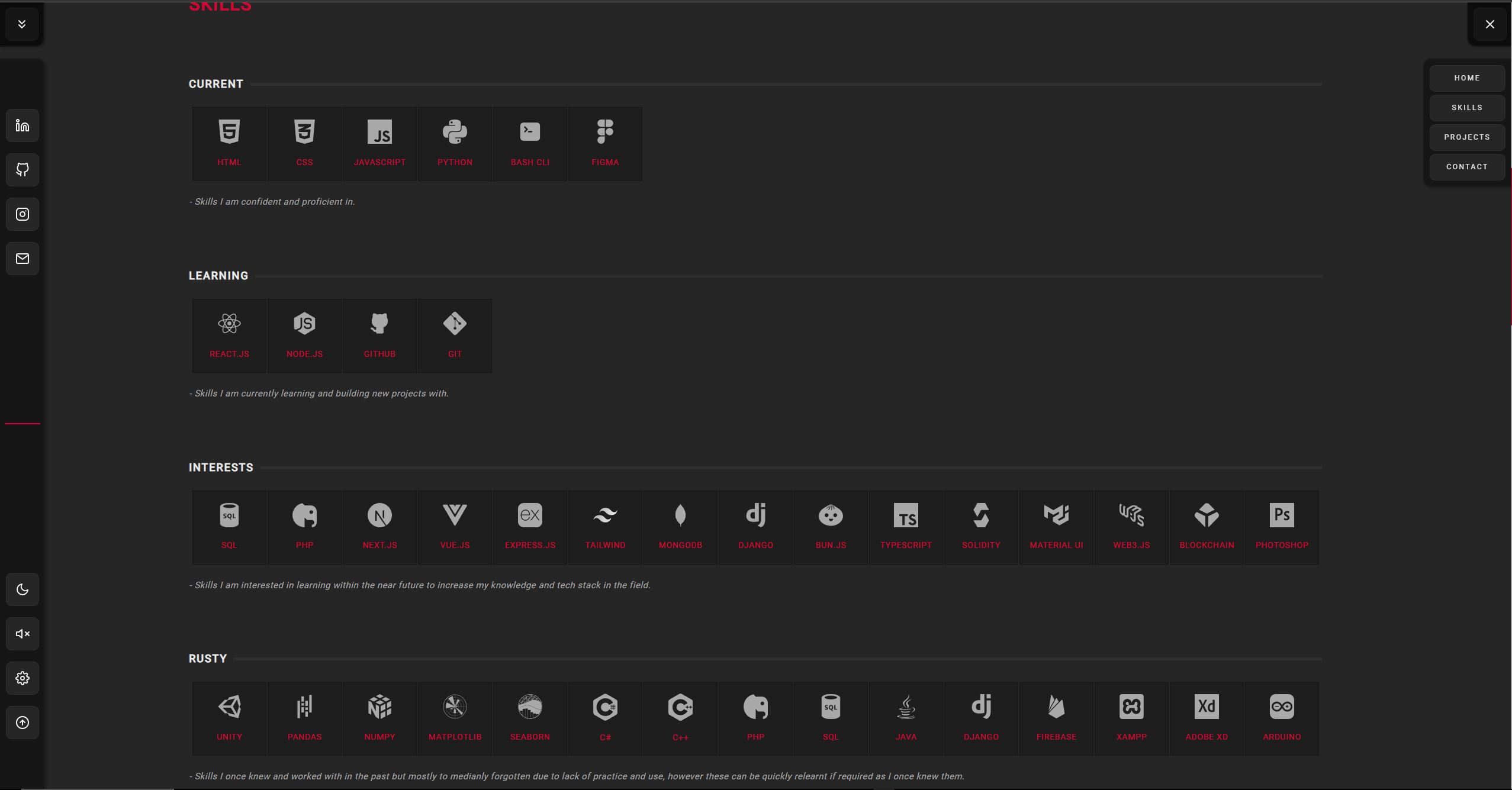Open the GitHub sidebar icon
The height and width of the screenshot is (790, 1512).
pyautogui.click(x=22, y=170)
